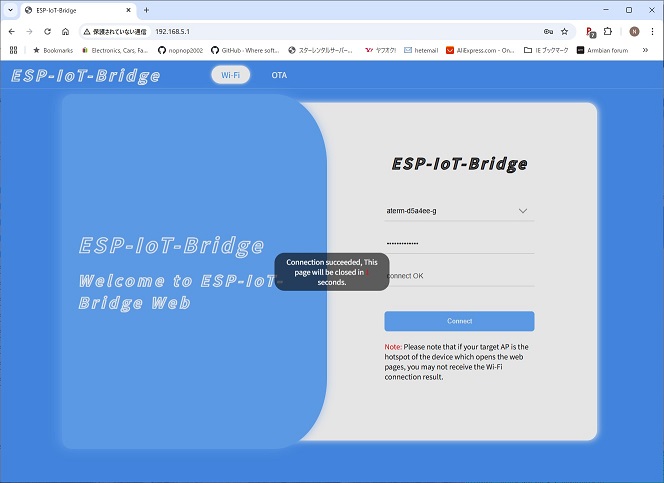664x483 pixels.
Task: Click the Wi-Fi password field
Action: 459,243
